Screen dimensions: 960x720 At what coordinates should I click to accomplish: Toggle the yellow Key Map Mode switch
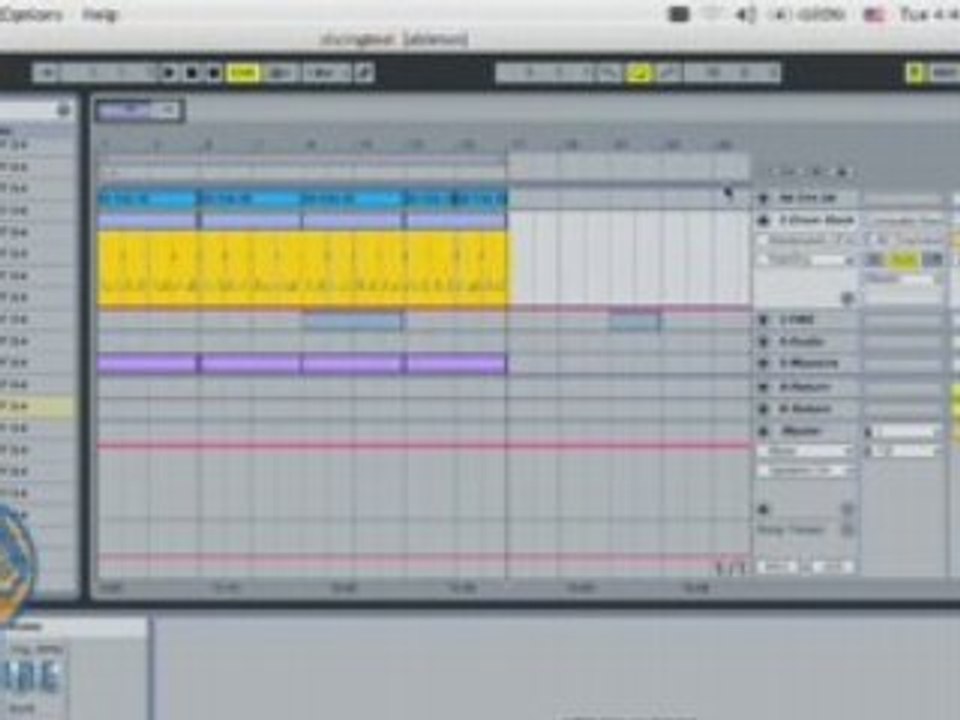(x=915, y=73)
